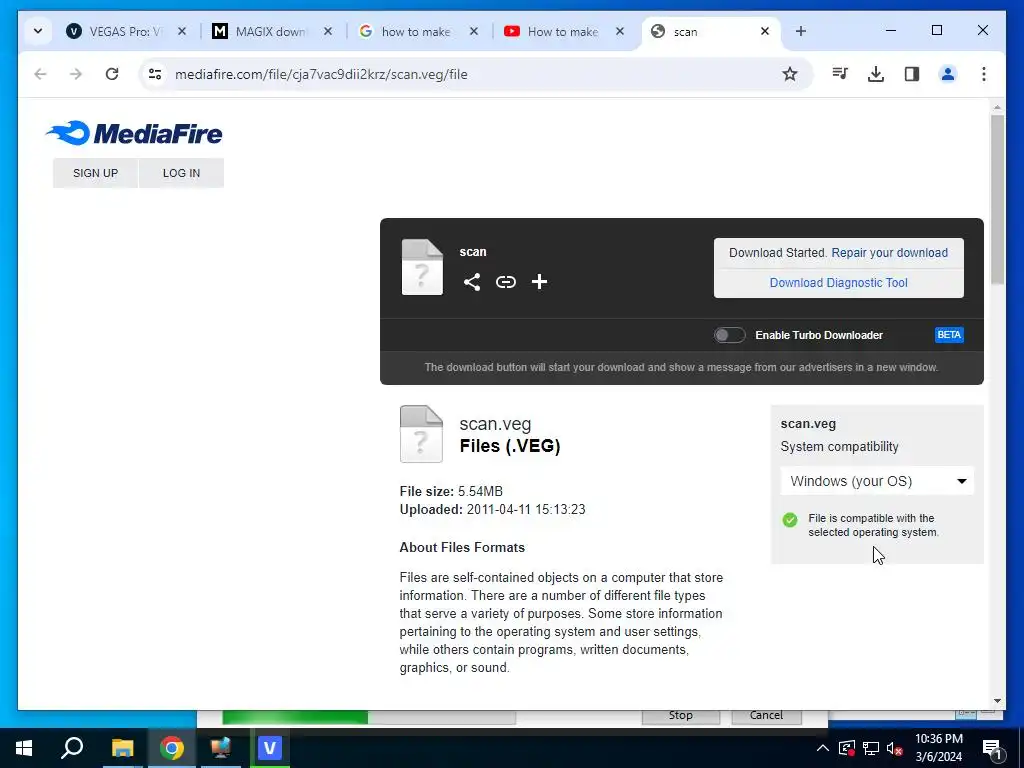
Task: Switch to the VEGAS Pro tab
Action: 125,31
